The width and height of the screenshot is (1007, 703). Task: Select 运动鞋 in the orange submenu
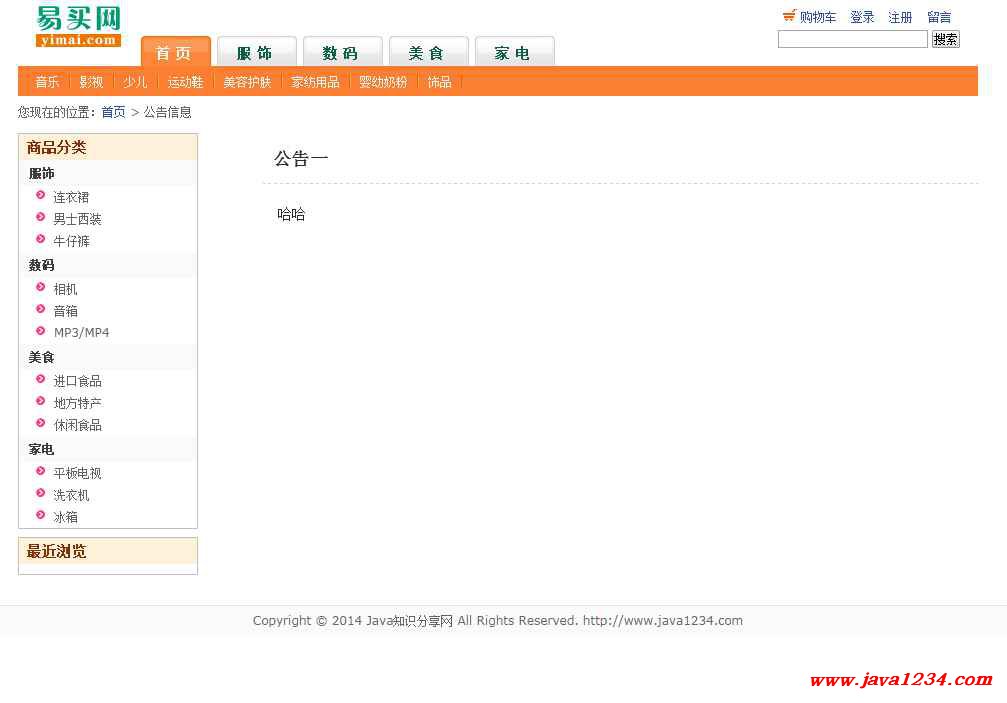click(x=185, y=82)
